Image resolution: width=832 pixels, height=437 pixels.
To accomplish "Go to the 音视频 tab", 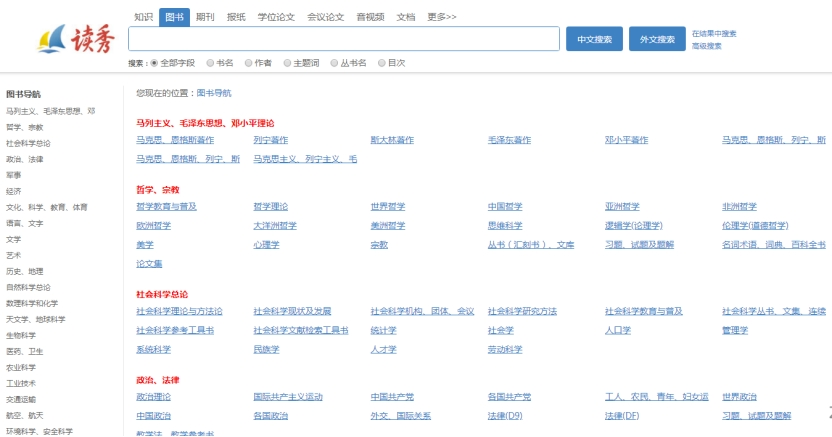I will 370,17.
